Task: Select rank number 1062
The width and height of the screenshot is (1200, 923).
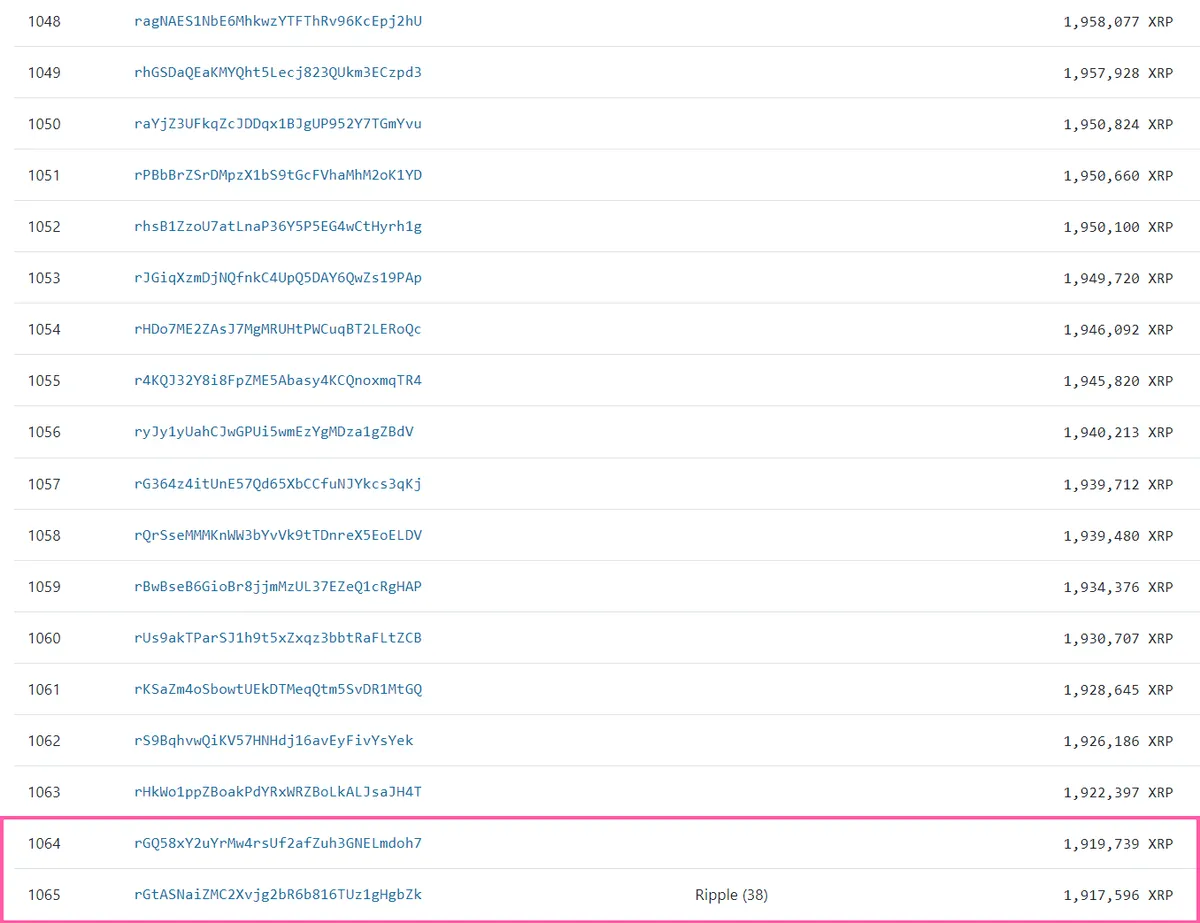Action: pos(44,741)
